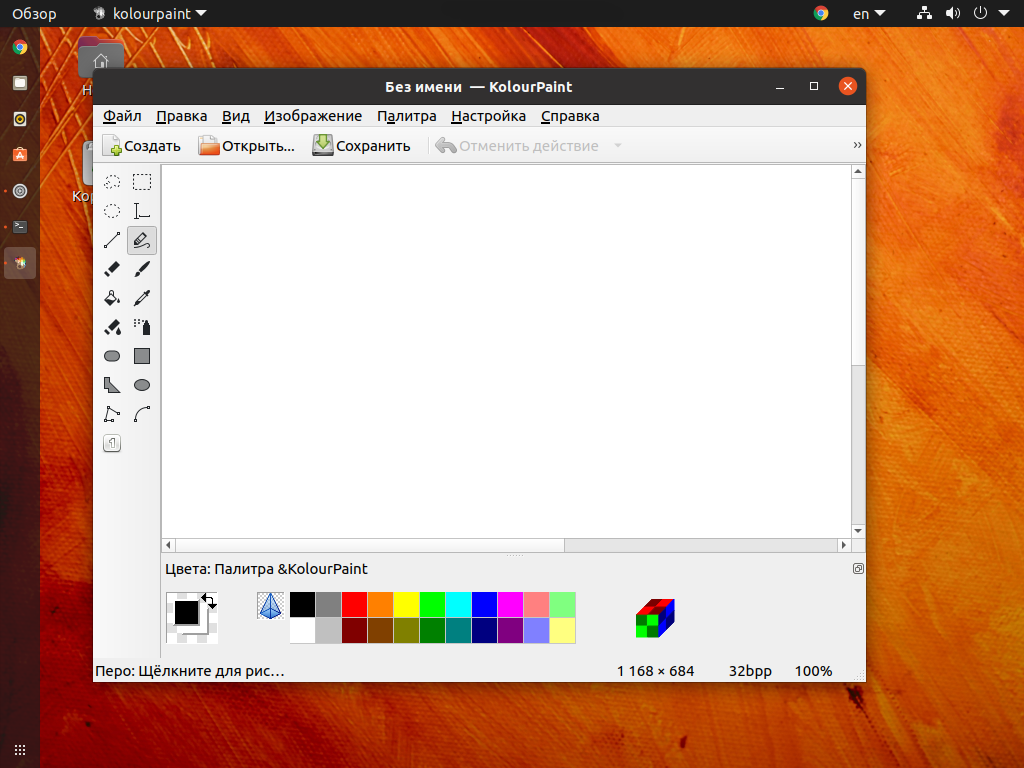Click Обзор in the top bar
Screen dimensions: 1024x768
pyautogui.click(x=34, y=14)
